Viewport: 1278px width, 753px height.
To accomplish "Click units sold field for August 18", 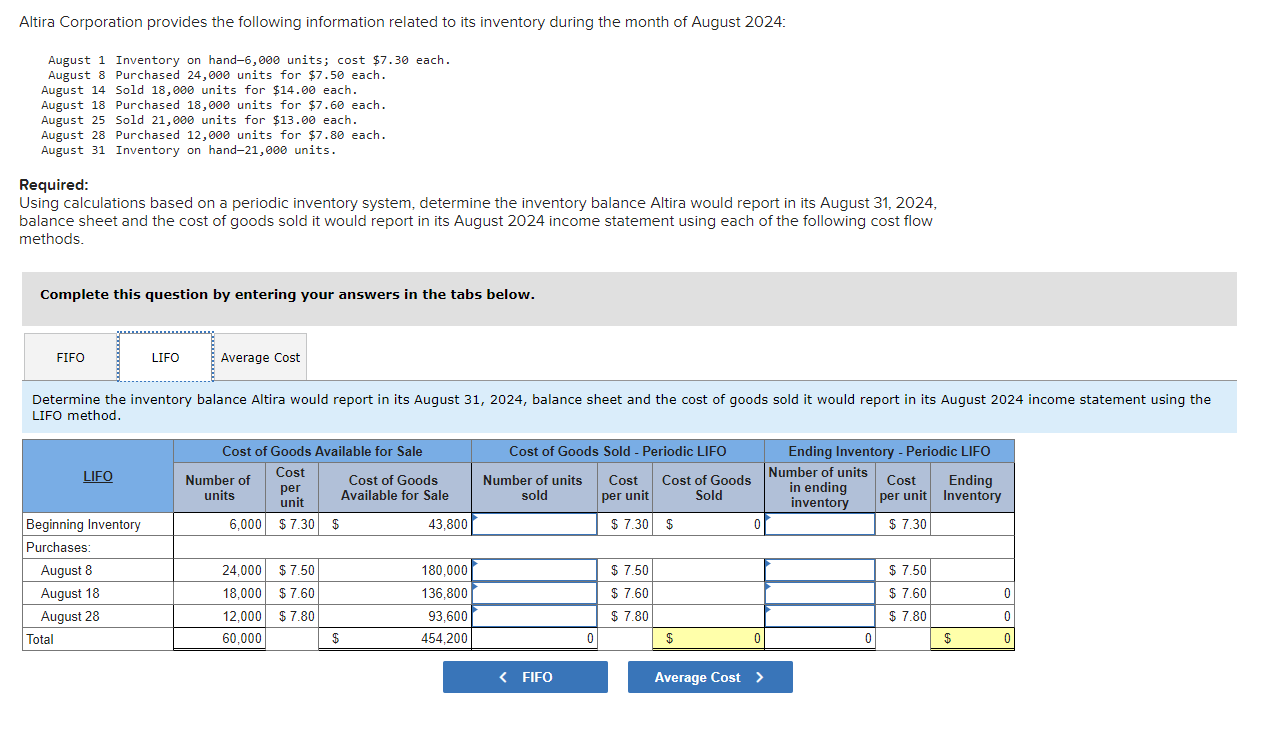I will click(x=535, y=593).
